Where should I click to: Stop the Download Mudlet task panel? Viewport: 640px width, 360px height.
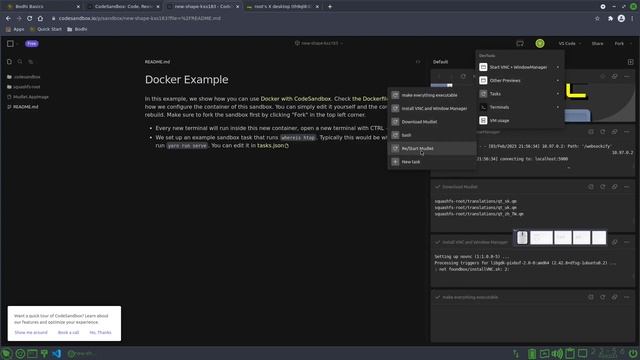(591, 187)
